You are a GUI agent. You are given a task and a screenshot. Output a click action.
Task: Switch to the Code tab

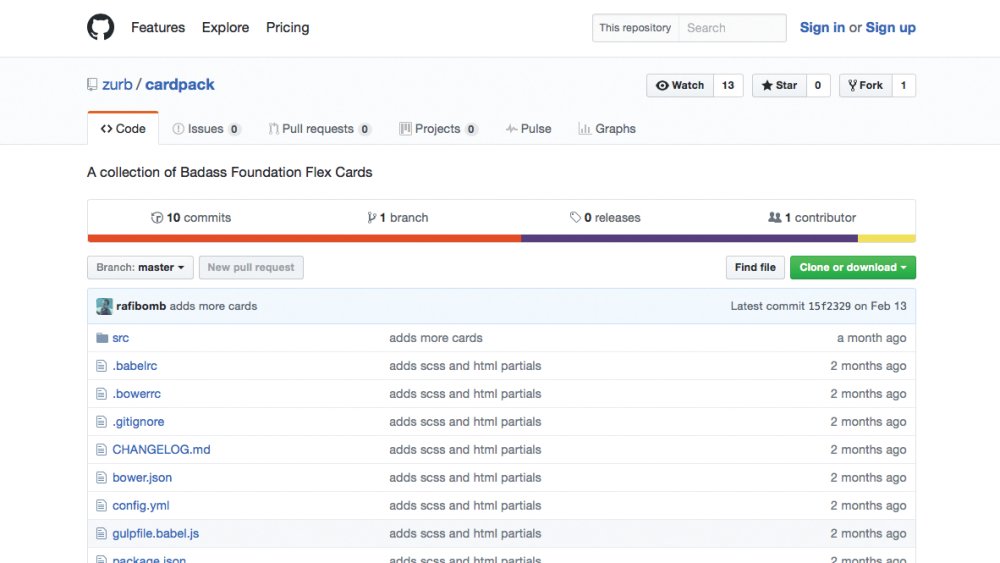(x=123, y=129)
